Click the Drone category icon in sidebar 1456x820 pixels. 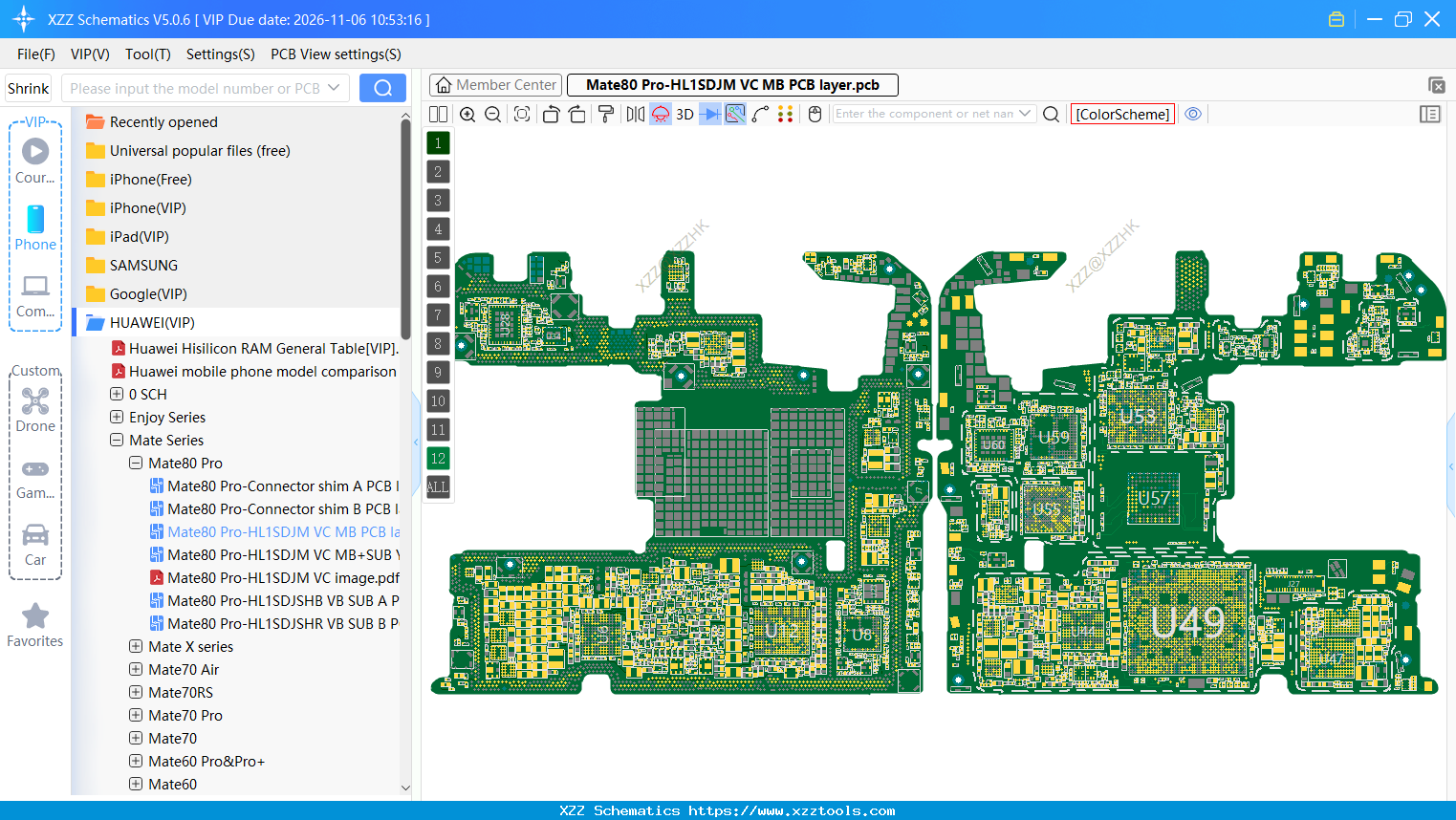(x=34, y=401)
